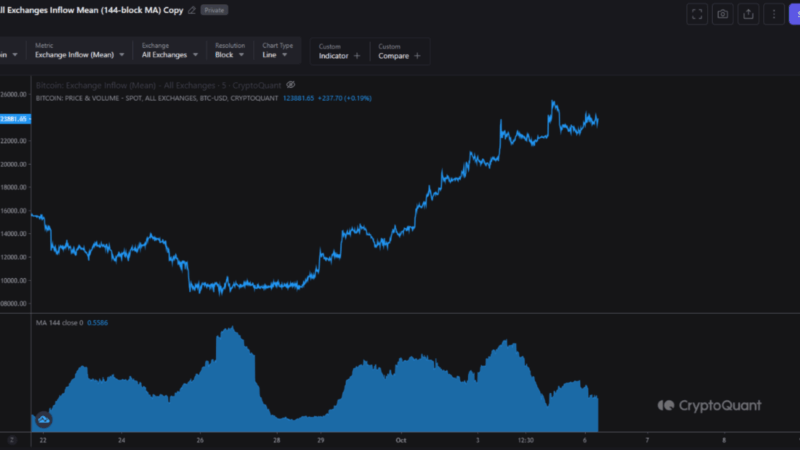Click the CryptoQuant watermark logo
Screen dimensions: 800x450
click(x=709, y=405)
